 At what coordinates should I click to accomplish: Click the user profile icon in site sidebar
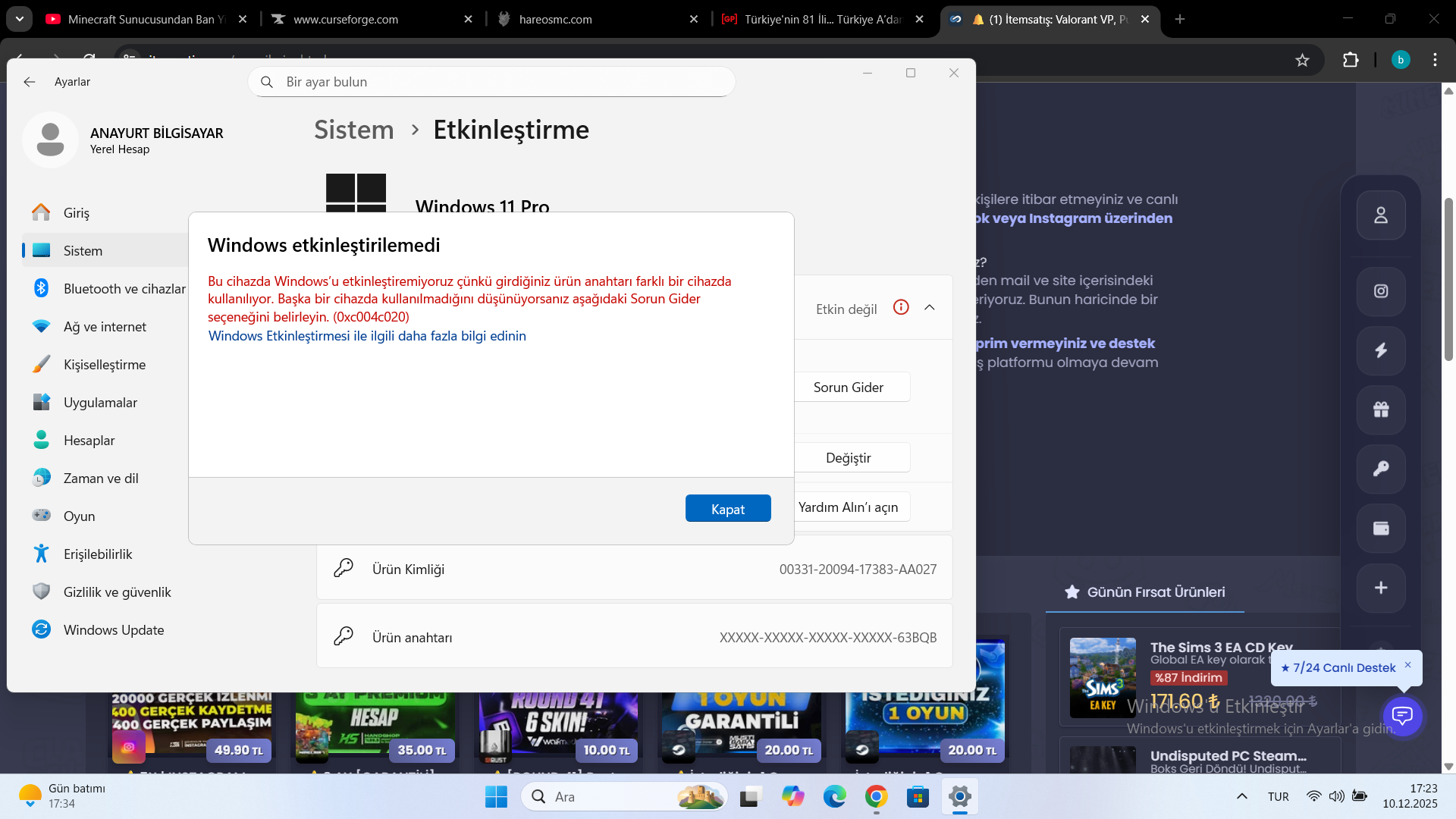coord(1381,215)
